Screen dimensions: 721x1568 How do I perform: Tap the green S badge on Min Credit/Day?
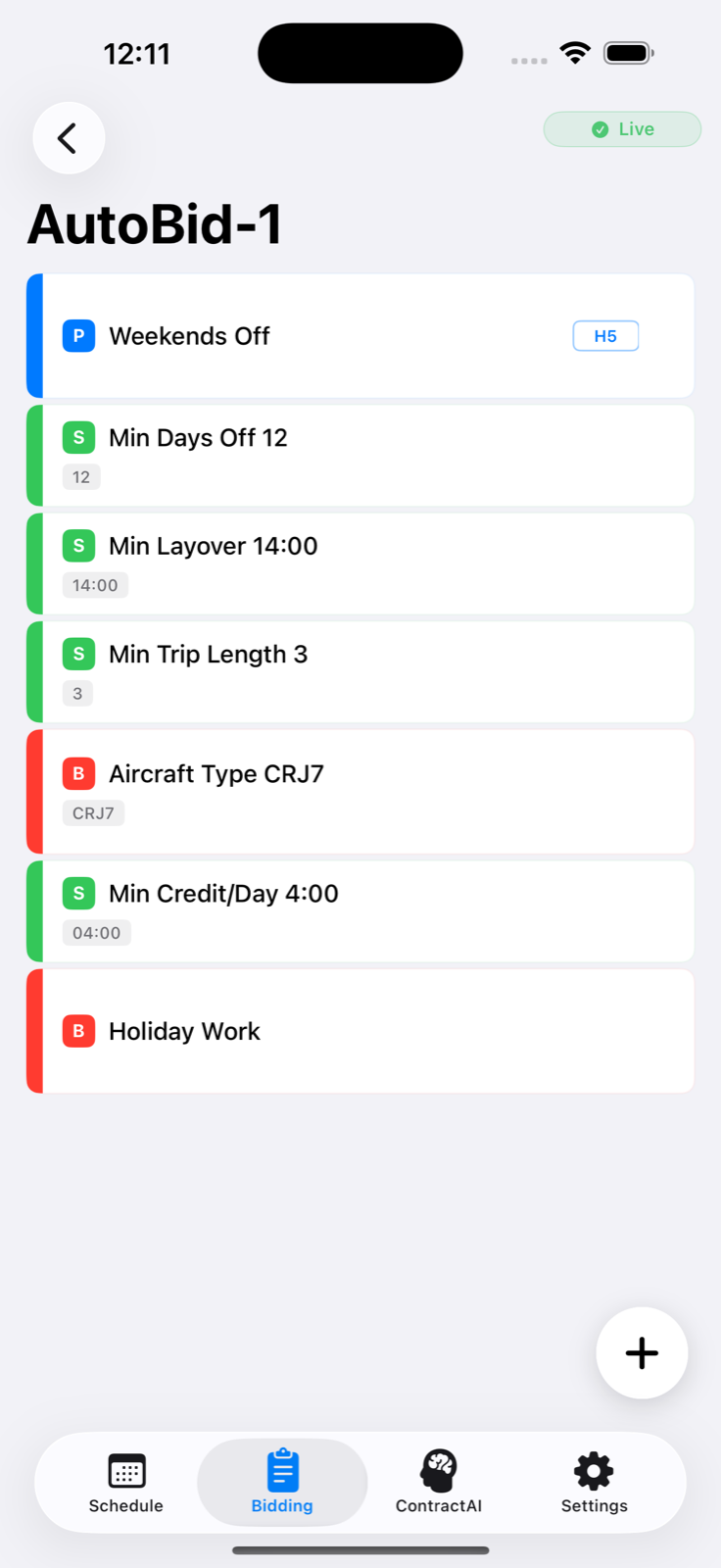tap(78, 893)
